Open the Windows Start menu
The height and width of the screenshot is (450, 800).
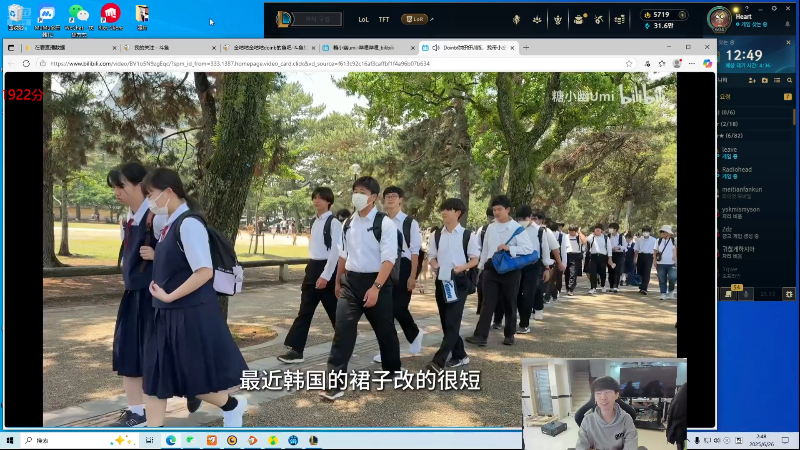pos(10,440)
